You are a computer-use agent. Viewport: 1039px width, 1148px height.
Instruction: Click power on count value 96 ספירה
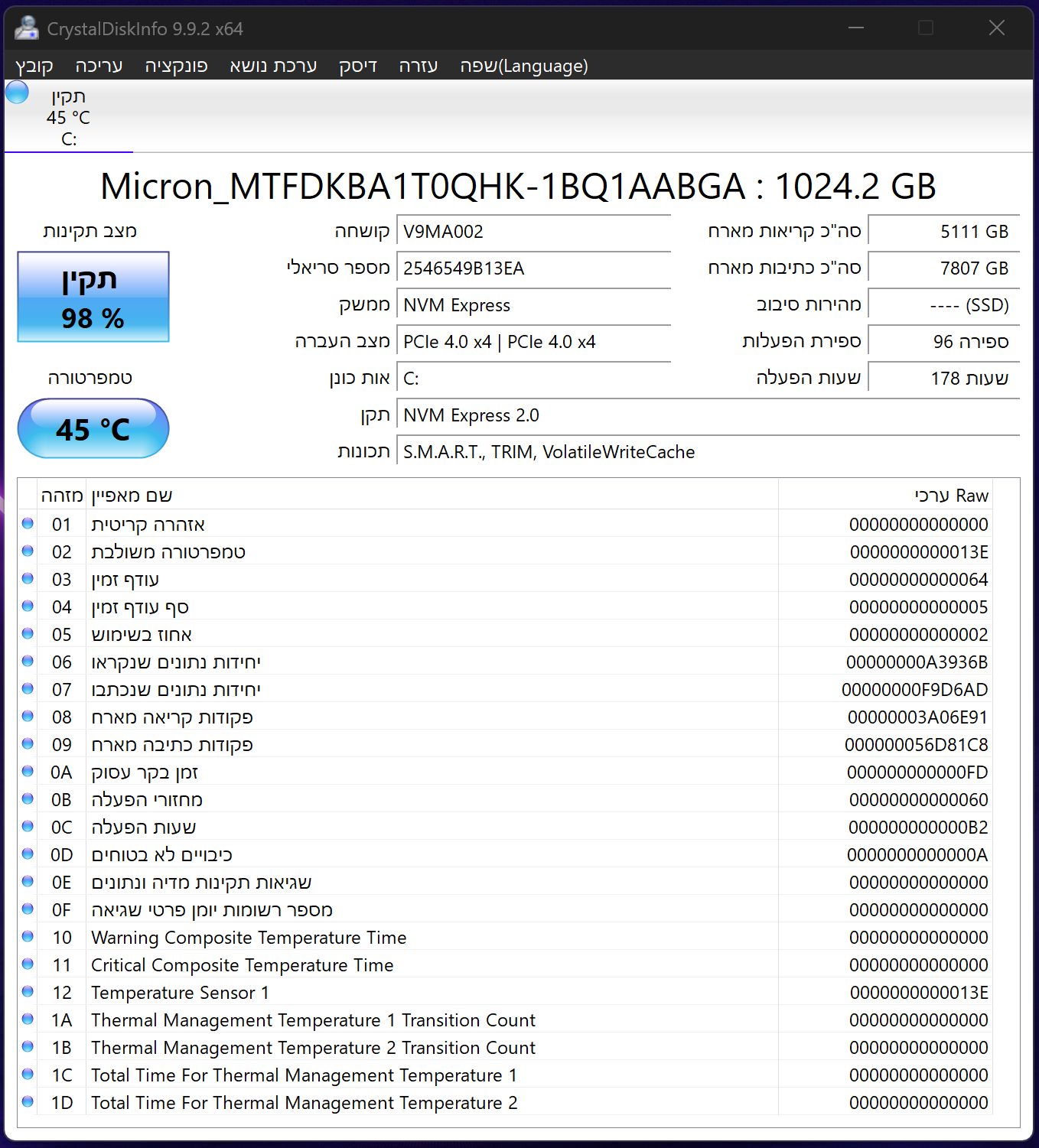point(944,342)
